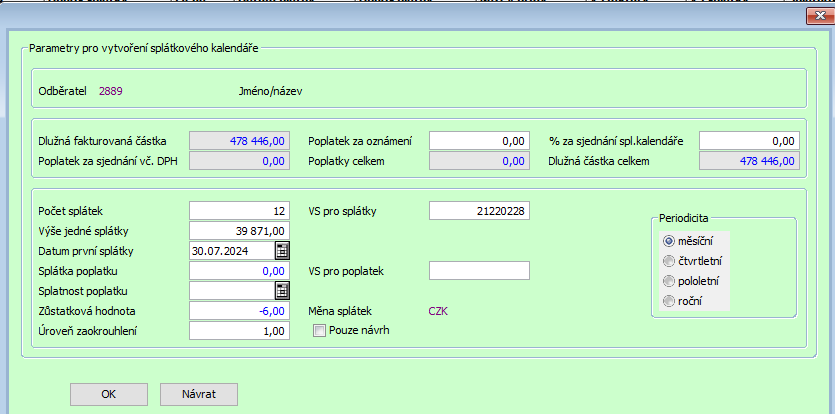Open calendar picker for Datum první splátky

[282, 251]
